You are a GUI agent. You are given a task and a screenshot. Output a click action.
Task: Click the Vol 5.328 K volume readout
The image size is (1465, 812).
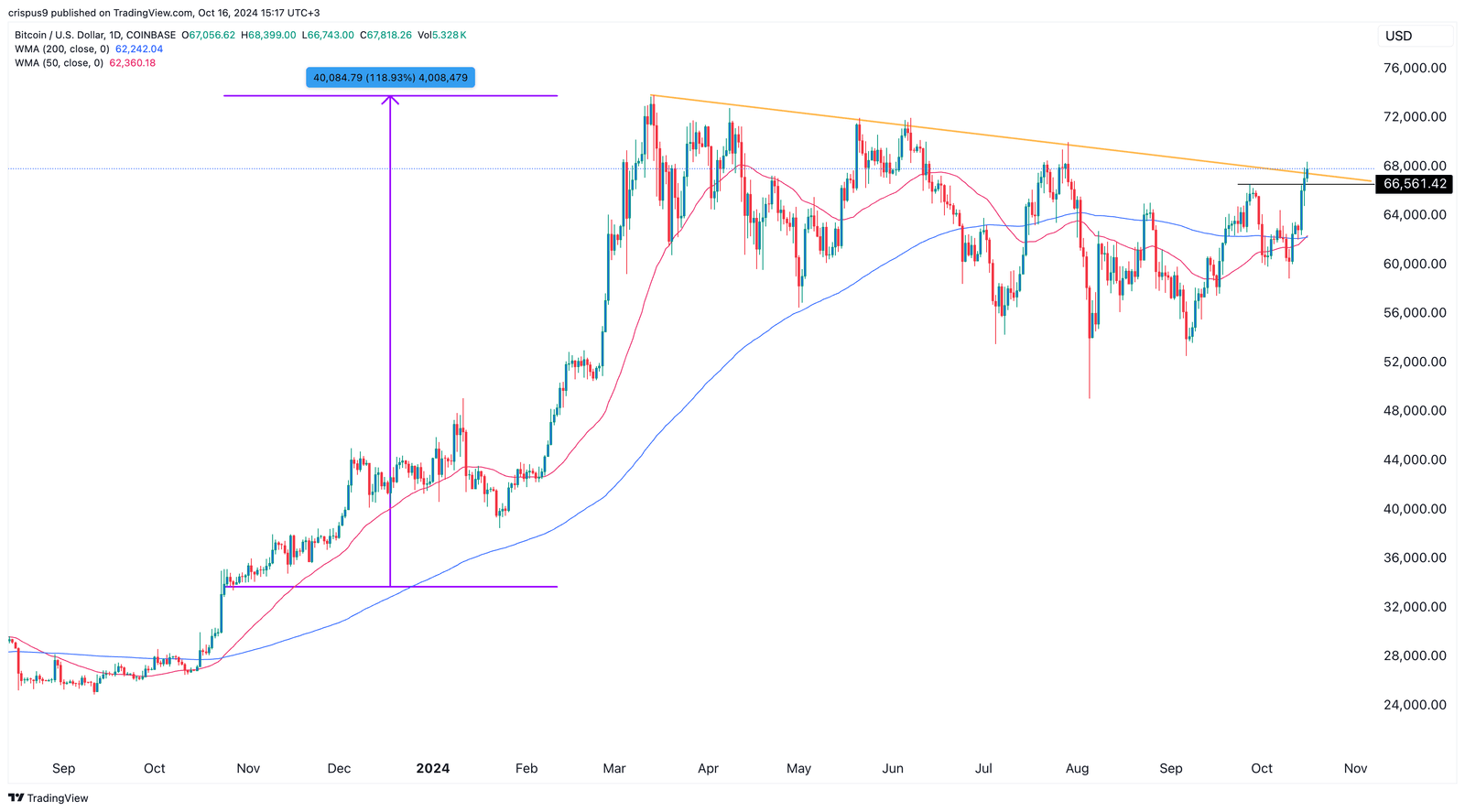[442, 36]
